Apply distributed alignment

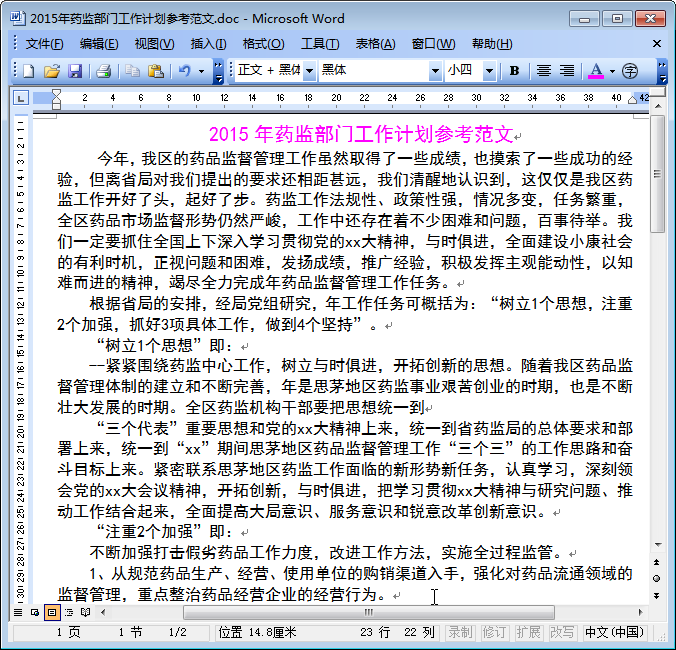(566, 71)
